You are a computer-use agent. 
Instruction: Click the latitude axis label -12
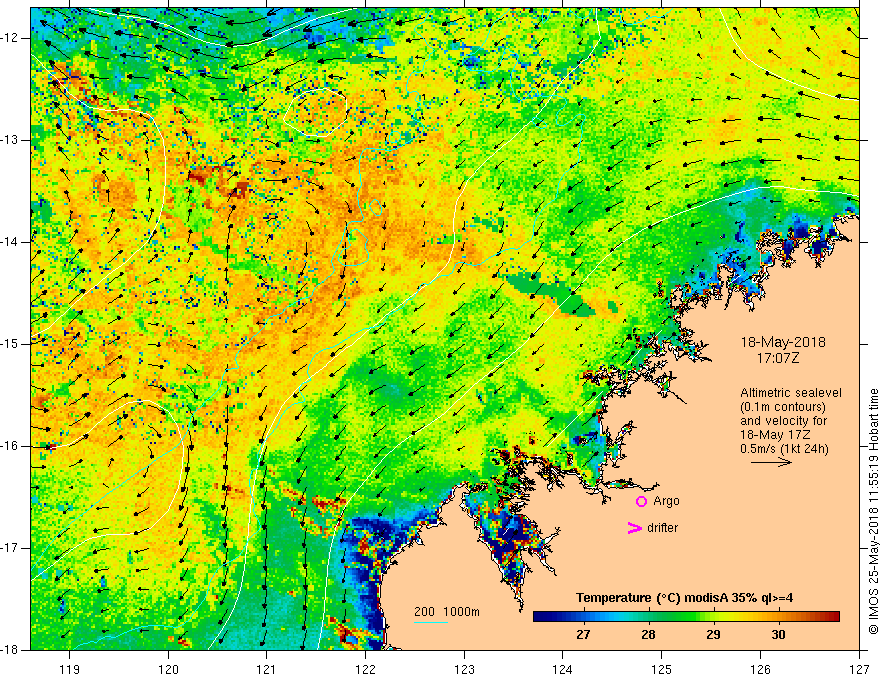(10, 38)
